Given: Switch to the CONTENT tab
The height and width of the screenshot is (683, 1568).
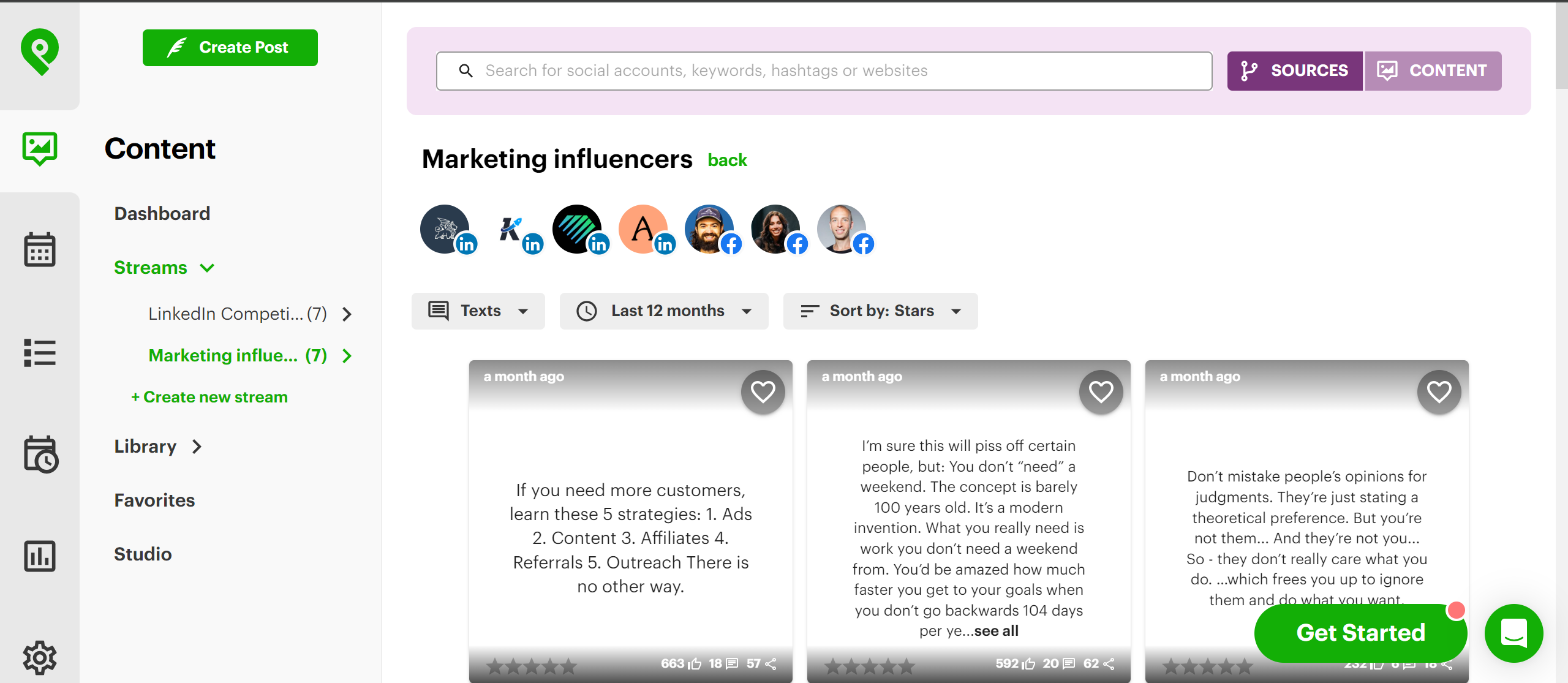Looking at the screenshot, I should pos(1433,70).
